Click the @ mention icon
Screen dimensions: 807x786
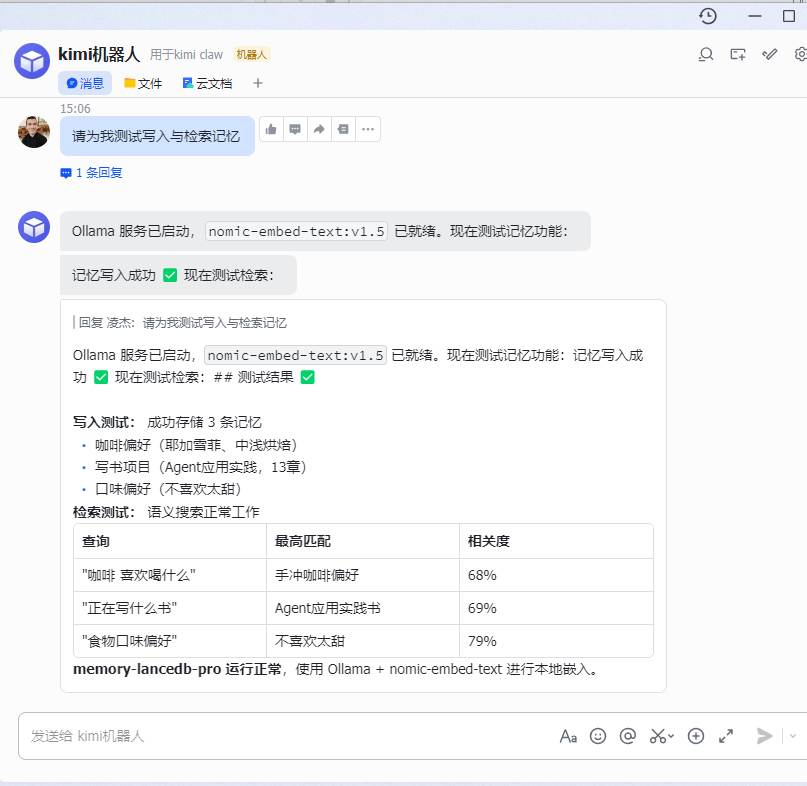pyautogui.click(x=628, y=736)
